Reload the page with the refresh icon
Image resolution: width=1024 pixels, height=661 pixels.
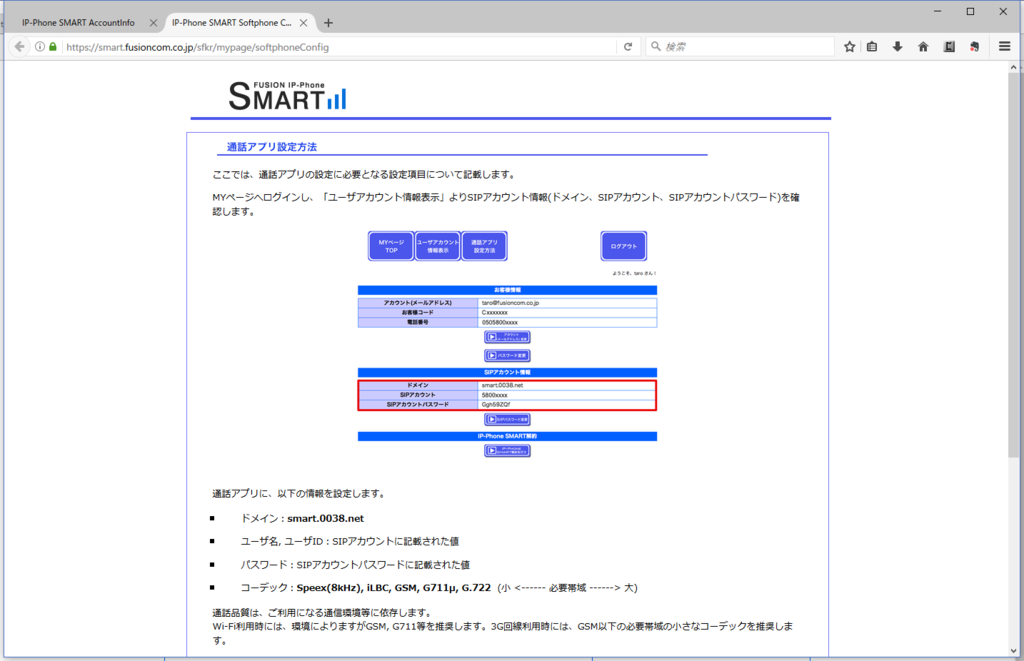(x=628, y=47)
